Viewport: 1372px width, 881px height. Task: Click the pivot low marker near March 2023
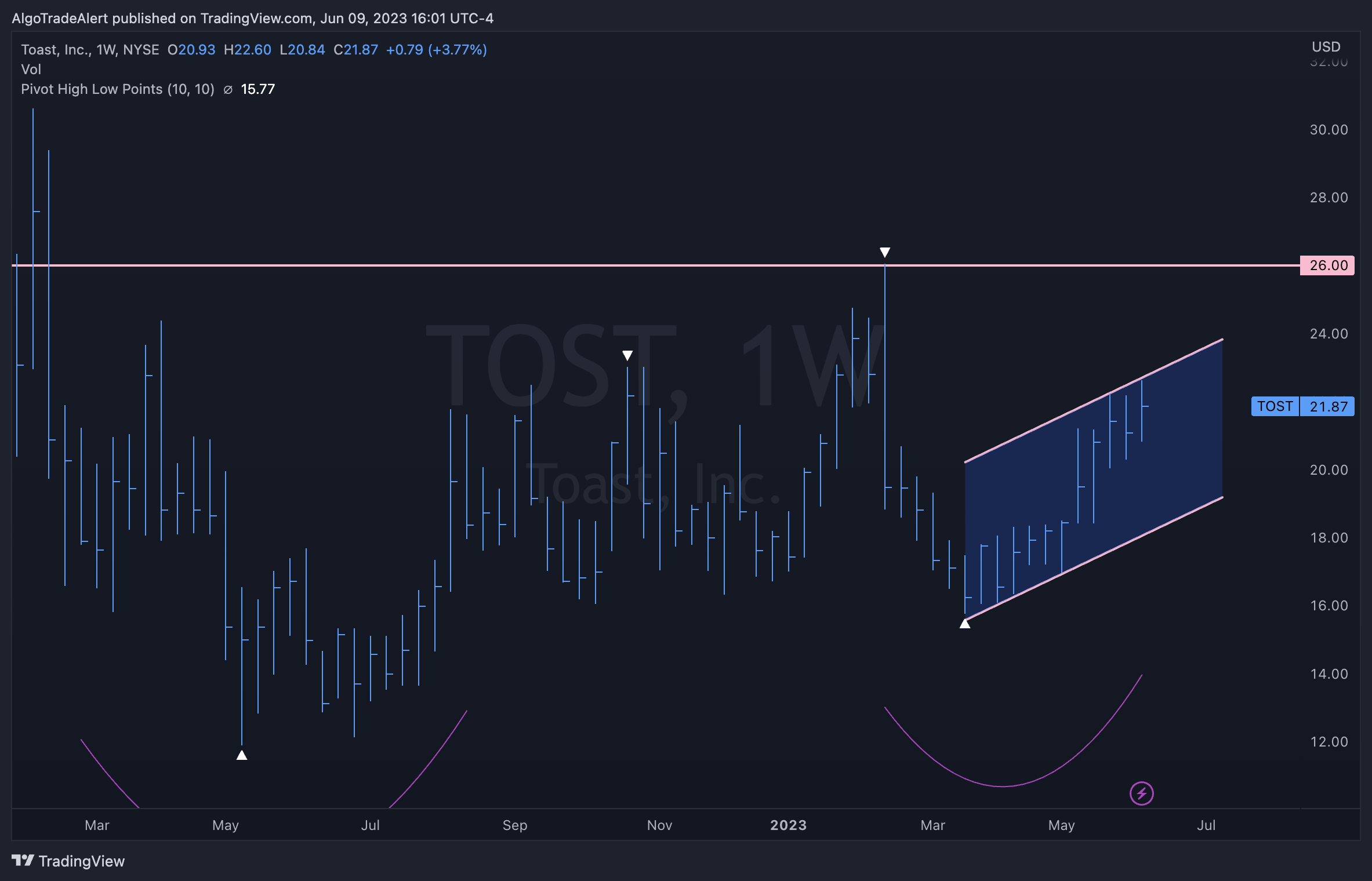(965, 624)
